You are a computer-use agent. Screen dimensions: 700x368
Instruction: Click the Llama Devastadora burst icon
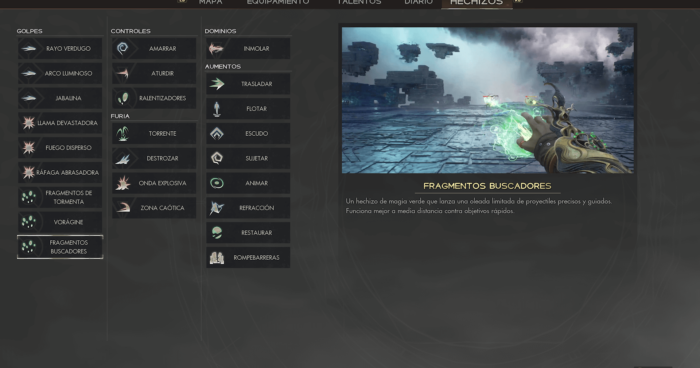click(29, 122)
